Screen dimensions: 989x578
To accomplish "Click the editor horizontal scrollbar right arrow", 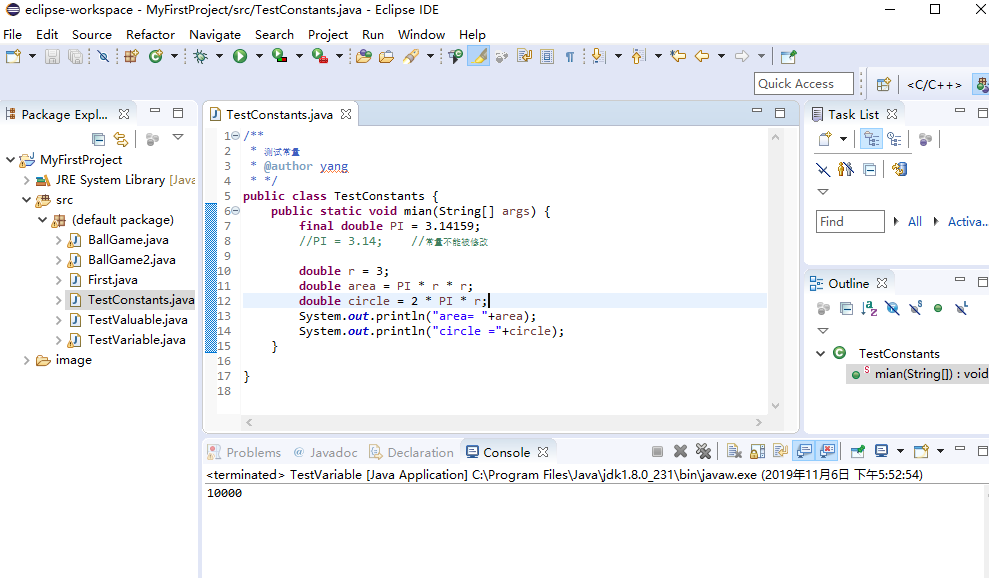I will pyautogui.click(x=759, y=422).
